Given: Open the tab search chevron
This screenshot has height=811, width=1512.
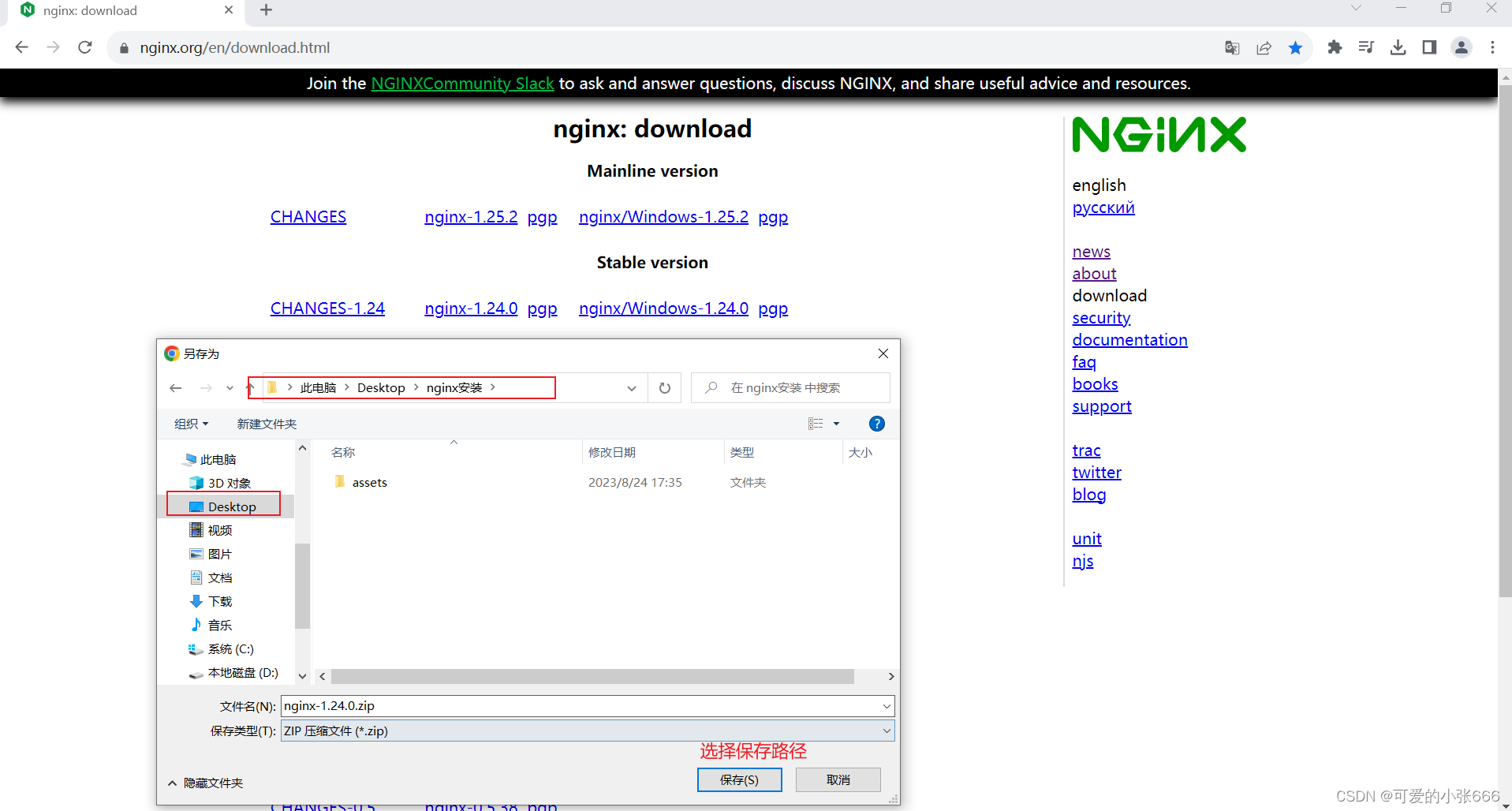Looking at the screenshot, I should click(x=1356, y=8).
